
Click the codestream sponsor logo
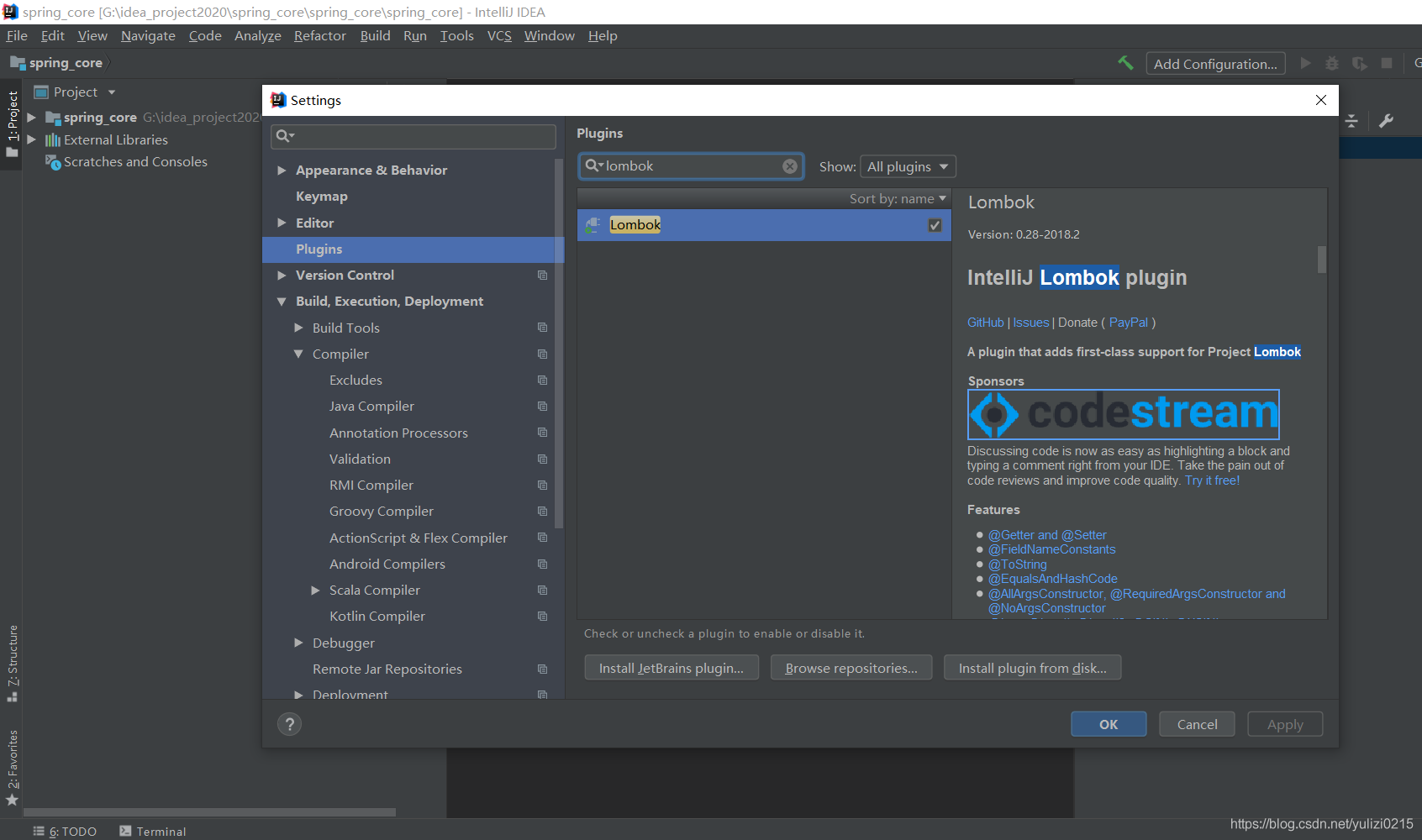point(1123,414)
